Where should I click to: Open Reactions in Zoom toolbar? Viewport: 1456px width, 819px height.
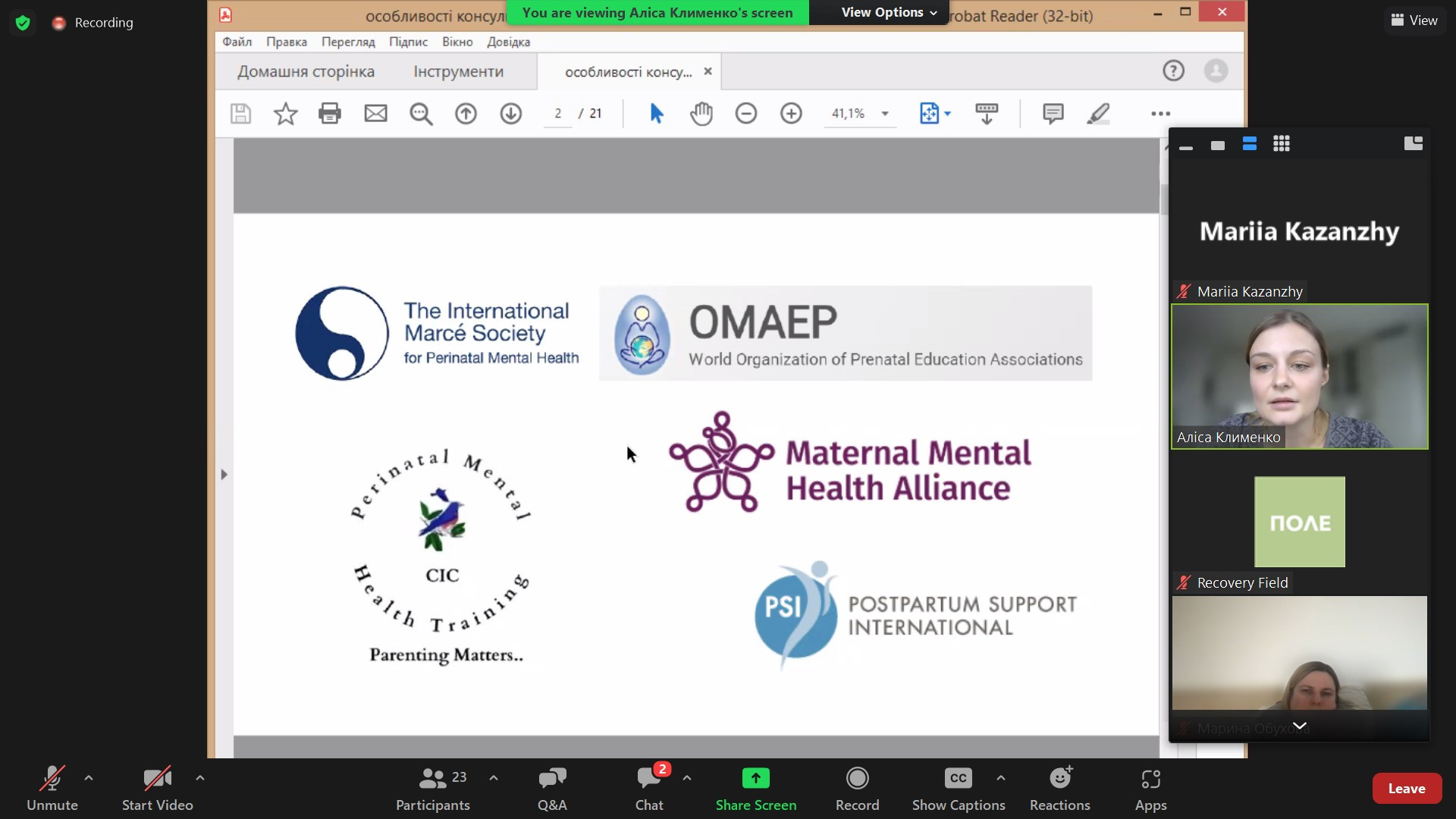click(x=1059, y=789)
